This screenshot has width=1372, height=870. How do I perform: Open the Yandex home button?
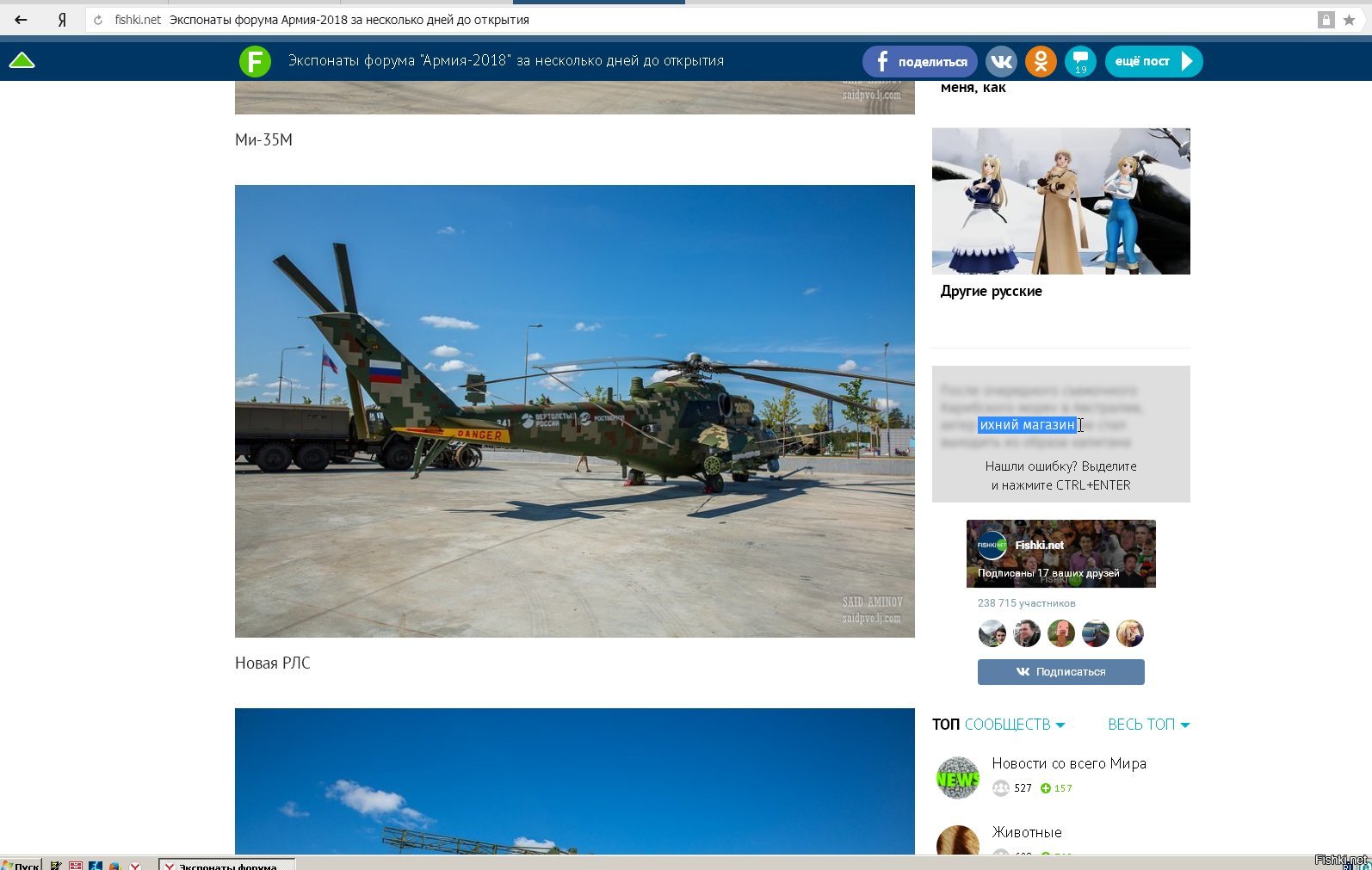62,20
